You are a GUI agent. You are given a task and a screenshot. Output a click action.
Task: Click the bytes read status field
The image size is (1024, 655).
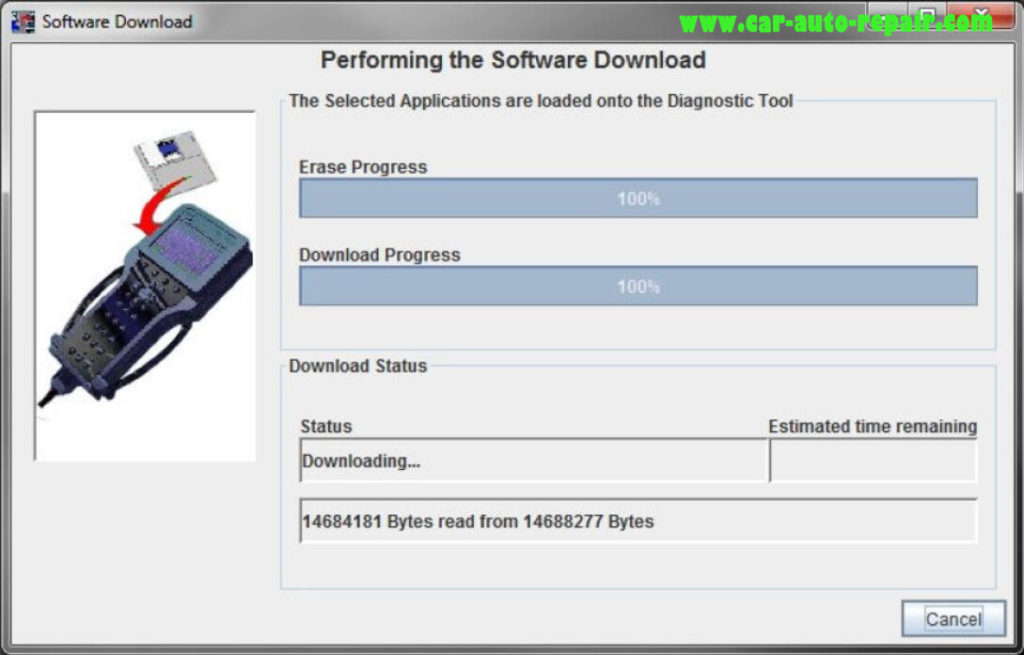[638, 520]
